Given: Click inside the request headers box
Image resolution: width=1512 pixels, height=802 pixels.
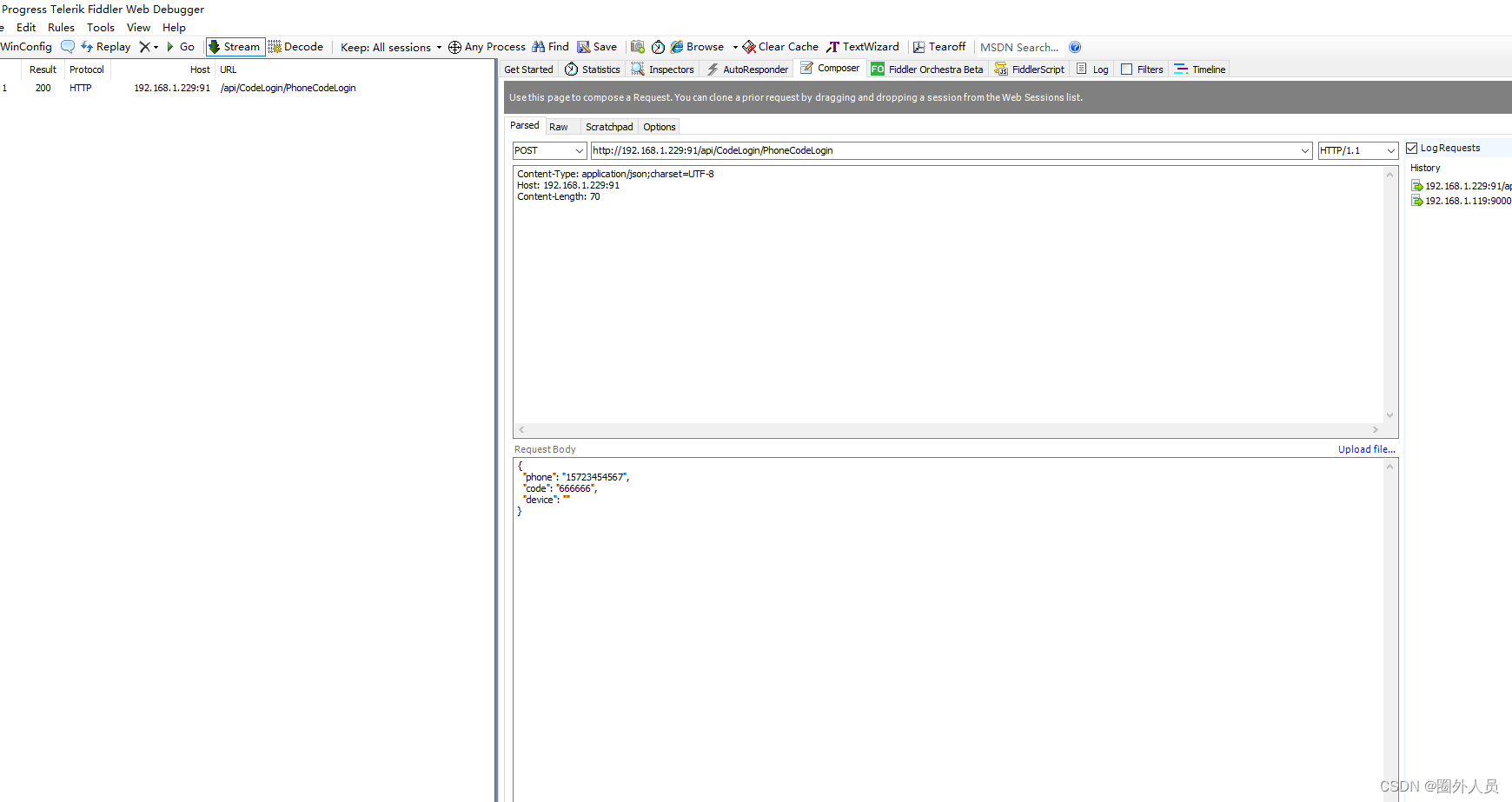Looking at the screenshot, I should [948, 295].
